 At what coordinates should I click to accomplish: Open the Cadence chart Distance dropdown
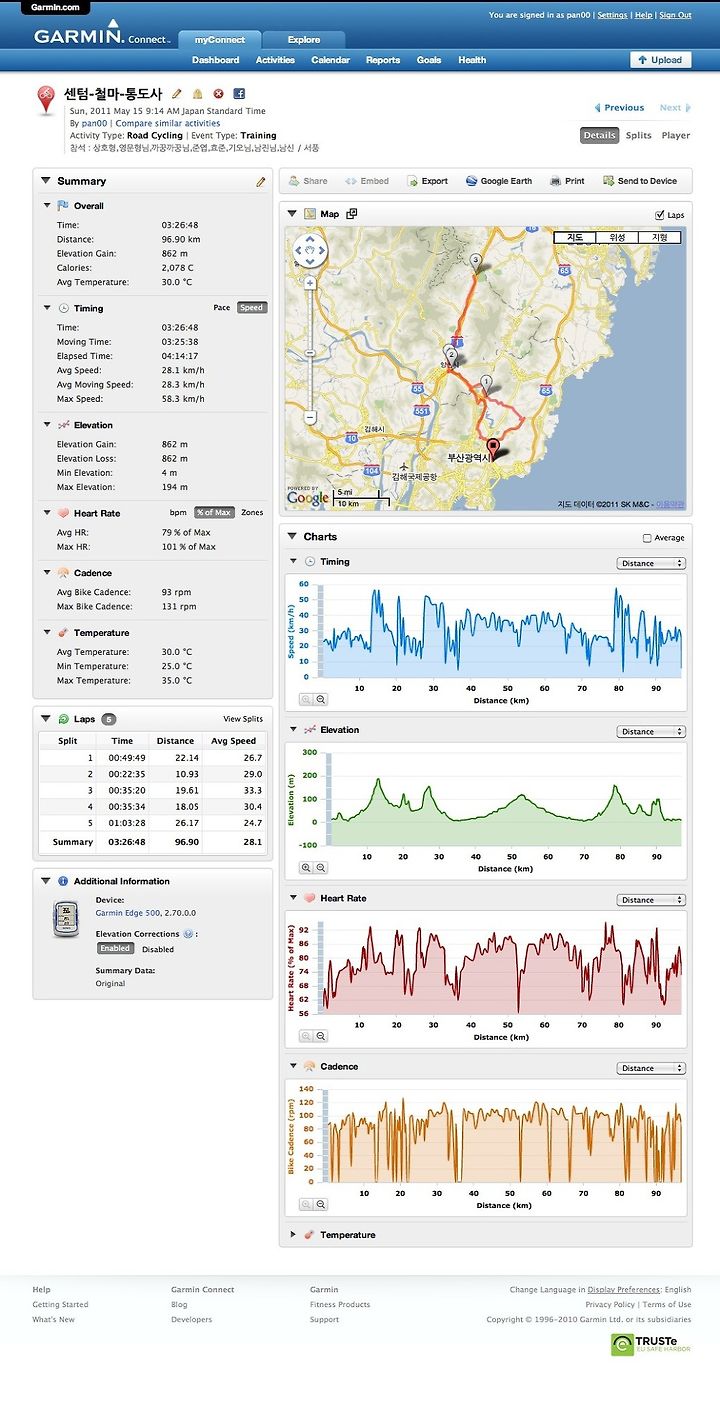(651, 1068)
